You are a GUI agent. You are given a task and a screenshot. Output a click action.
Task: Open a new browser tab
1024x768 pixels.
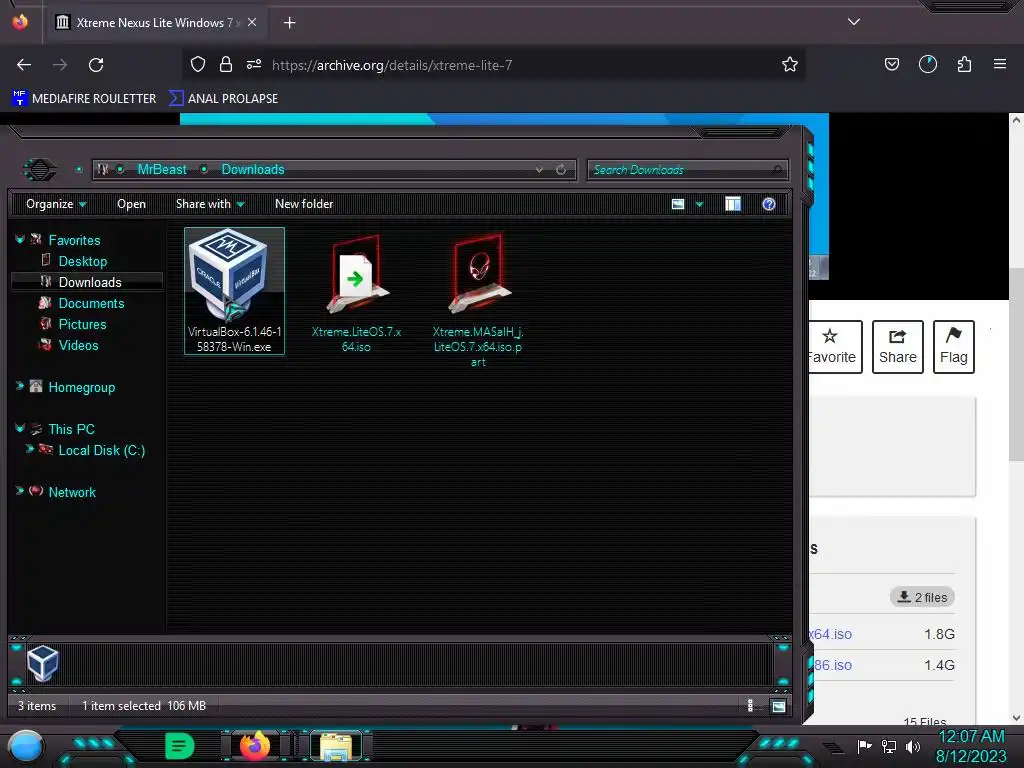click(x=289, y=23)
